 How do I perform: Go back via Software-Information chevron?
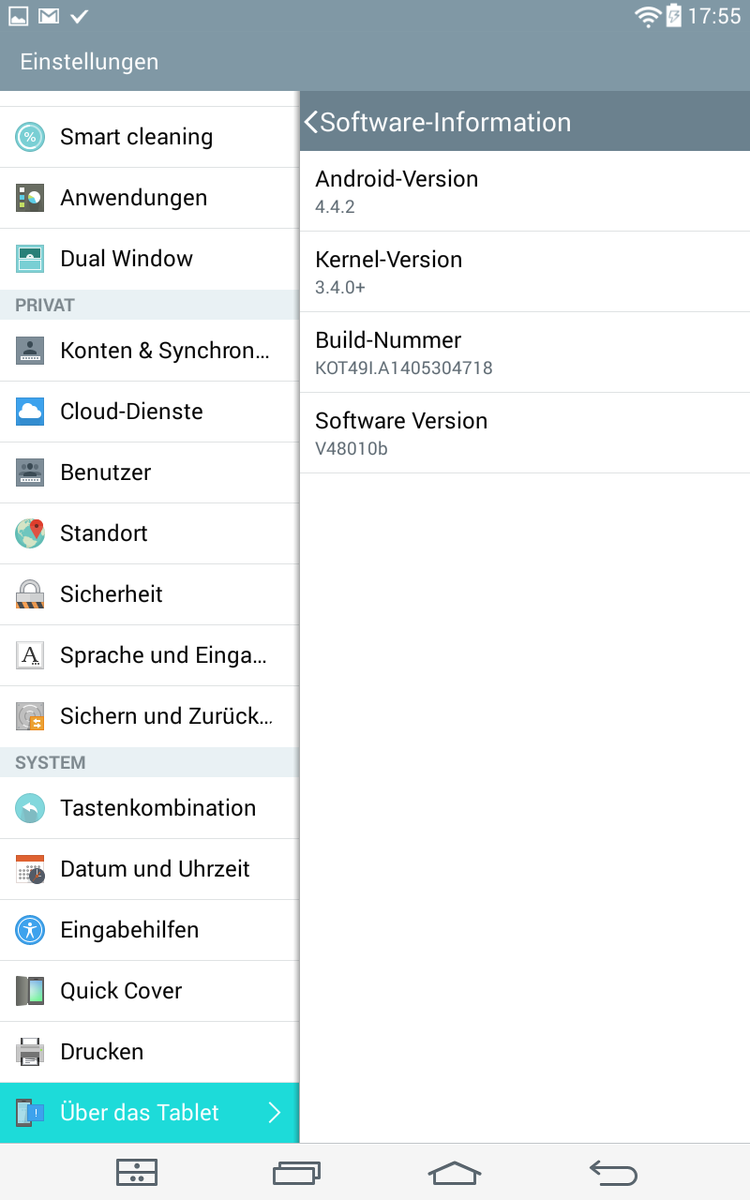click(x=311, y=122)
